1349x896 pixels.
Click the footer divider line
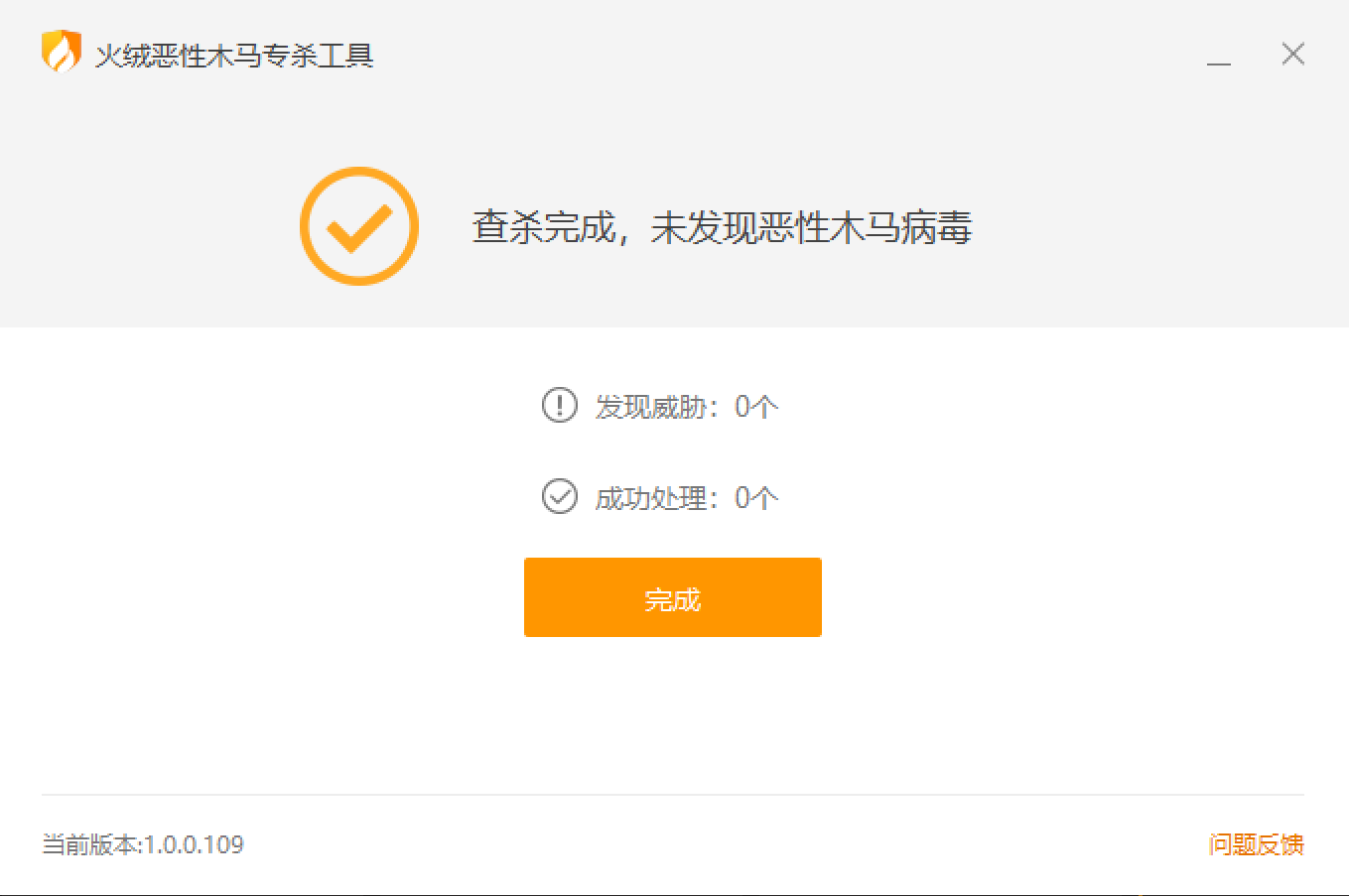[x=672, y=795]
